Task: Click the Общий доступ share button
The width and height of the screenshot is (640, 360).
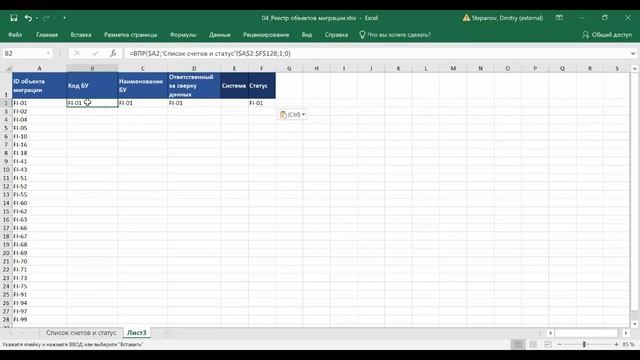Action: [x=607, y=35]
